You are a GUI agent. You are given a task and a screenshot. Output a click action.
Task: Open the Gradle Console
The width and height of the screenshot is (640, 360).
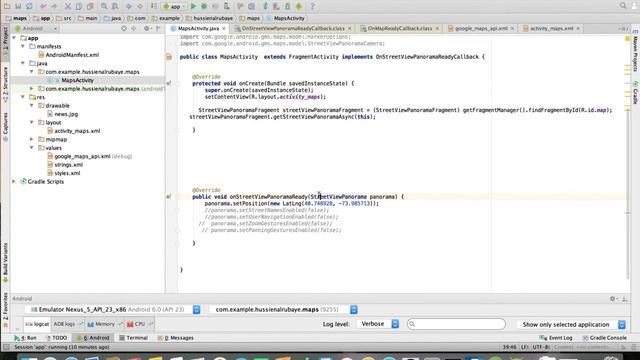pyautogui.click(x=604, y=338)
